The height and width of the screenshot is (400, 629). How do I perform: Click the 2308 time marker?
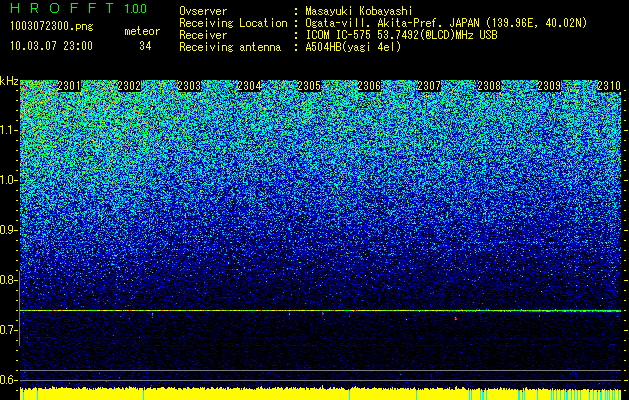(x=489, y=86)
